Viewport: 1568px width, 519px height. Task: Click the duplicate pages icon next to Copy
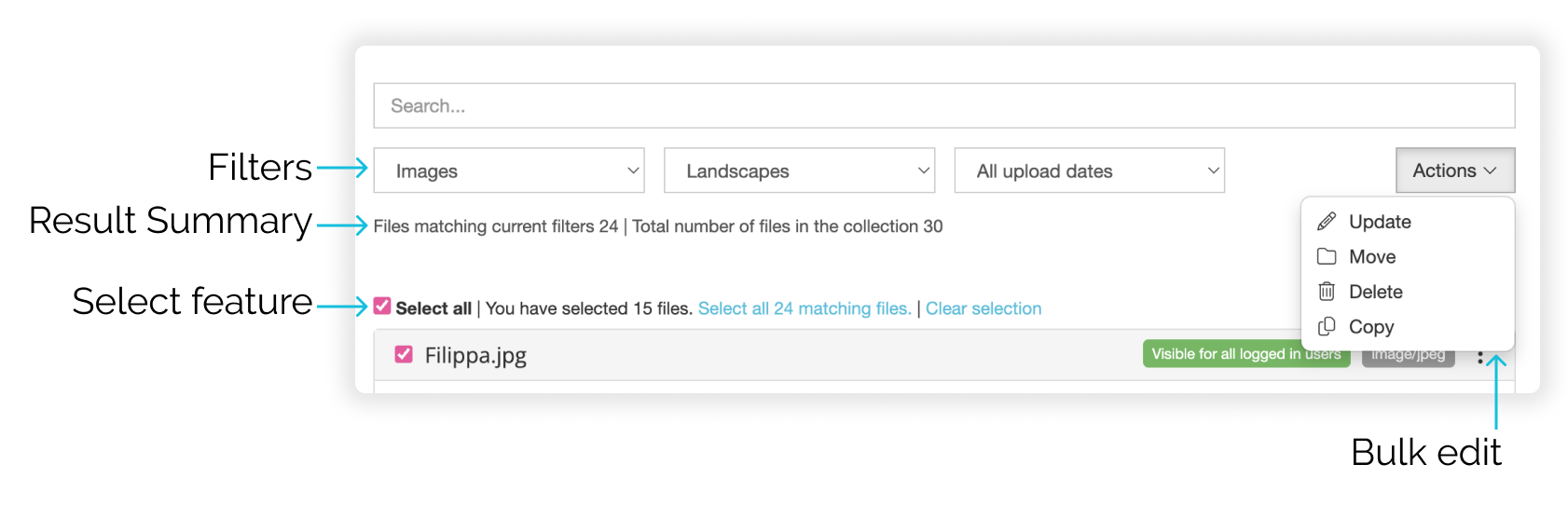click(x=1327, y=327)
